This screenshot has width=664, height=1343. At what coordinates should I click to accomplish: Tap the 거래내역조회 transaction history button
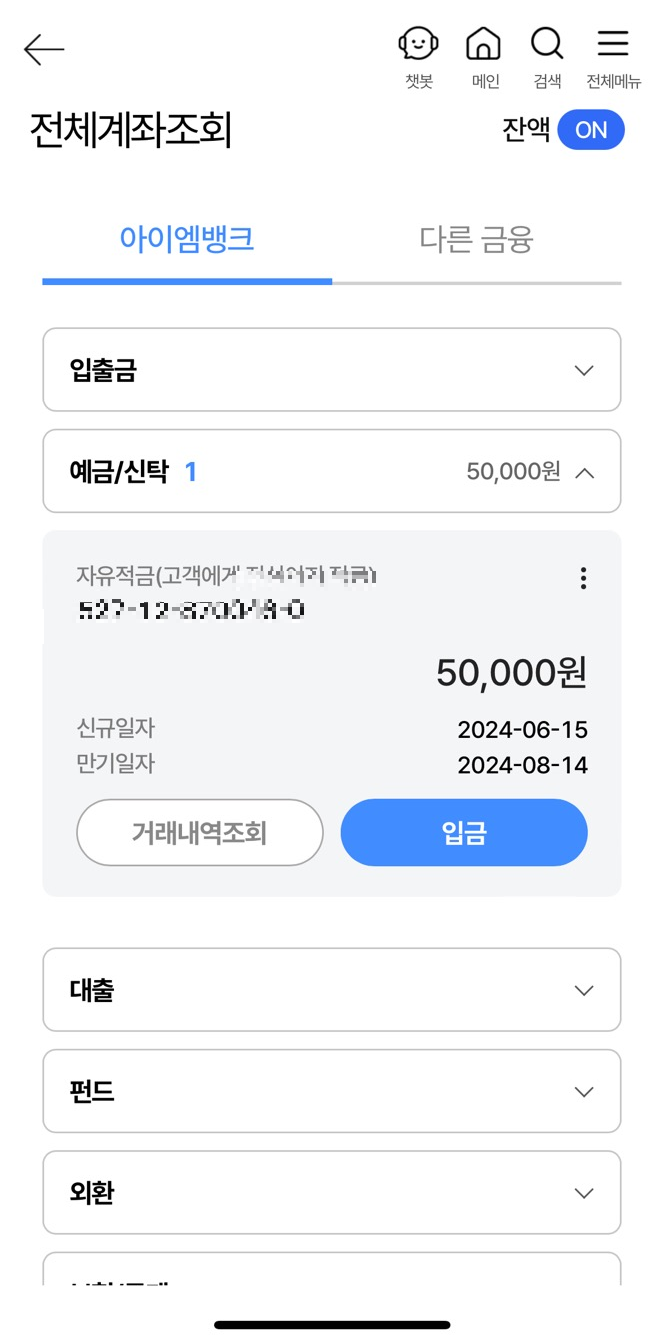pos(199,832)
